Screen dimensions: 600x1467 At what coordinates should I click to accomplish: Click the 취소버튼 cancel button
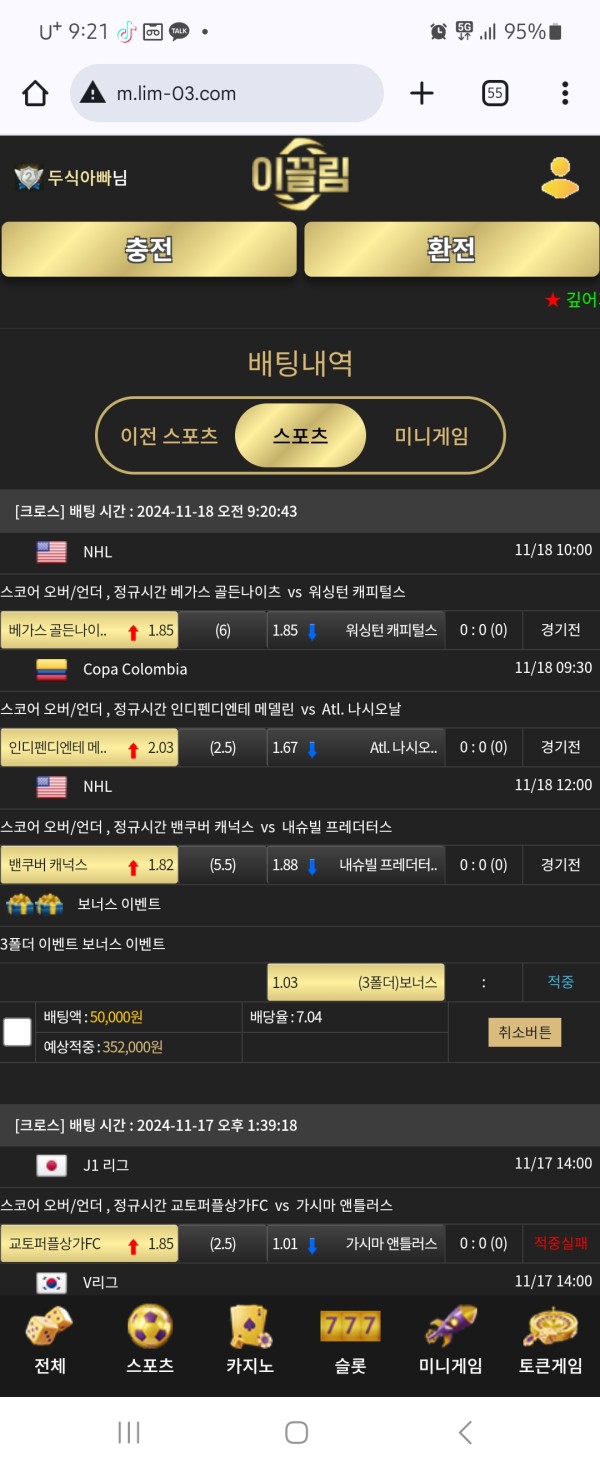(x=525, y=1032)
